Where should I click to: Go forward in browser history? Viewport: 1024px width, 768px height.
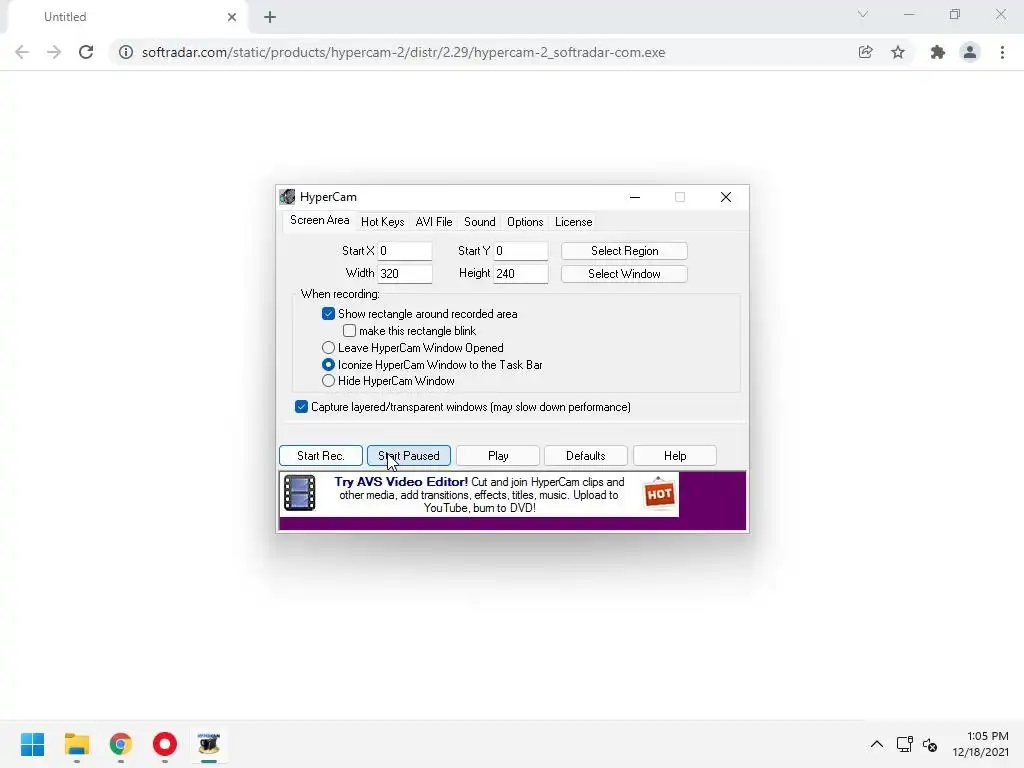54,52
